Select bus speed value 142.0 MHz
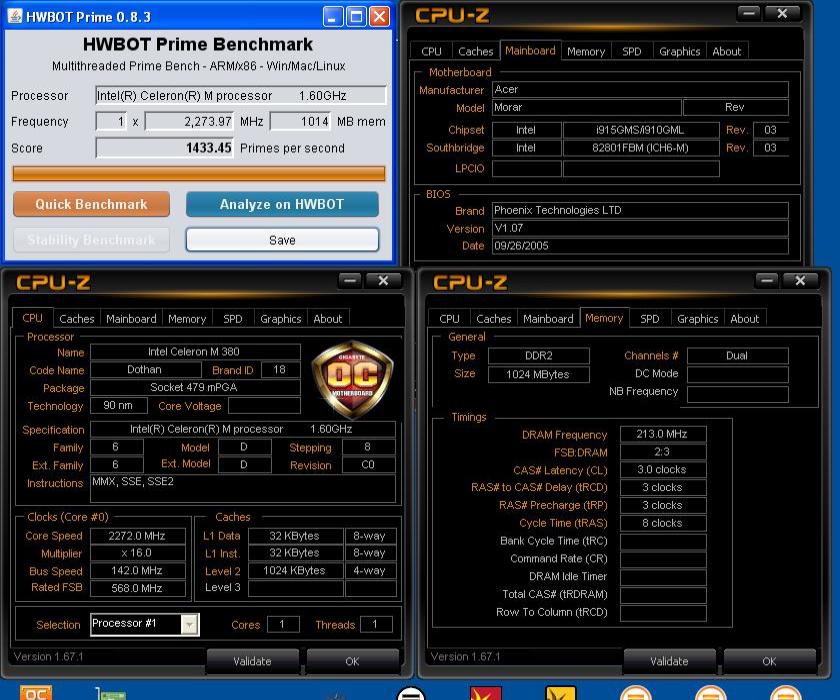Viewport: 840px width, 700px height. click(138, 570)
